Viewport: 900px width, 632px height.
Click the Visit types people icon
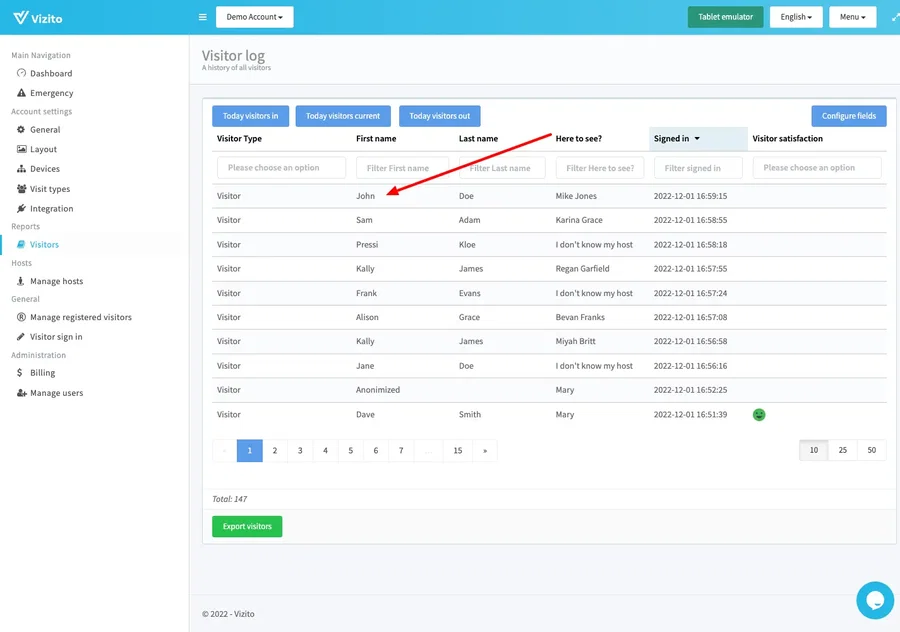click(22, 189)
